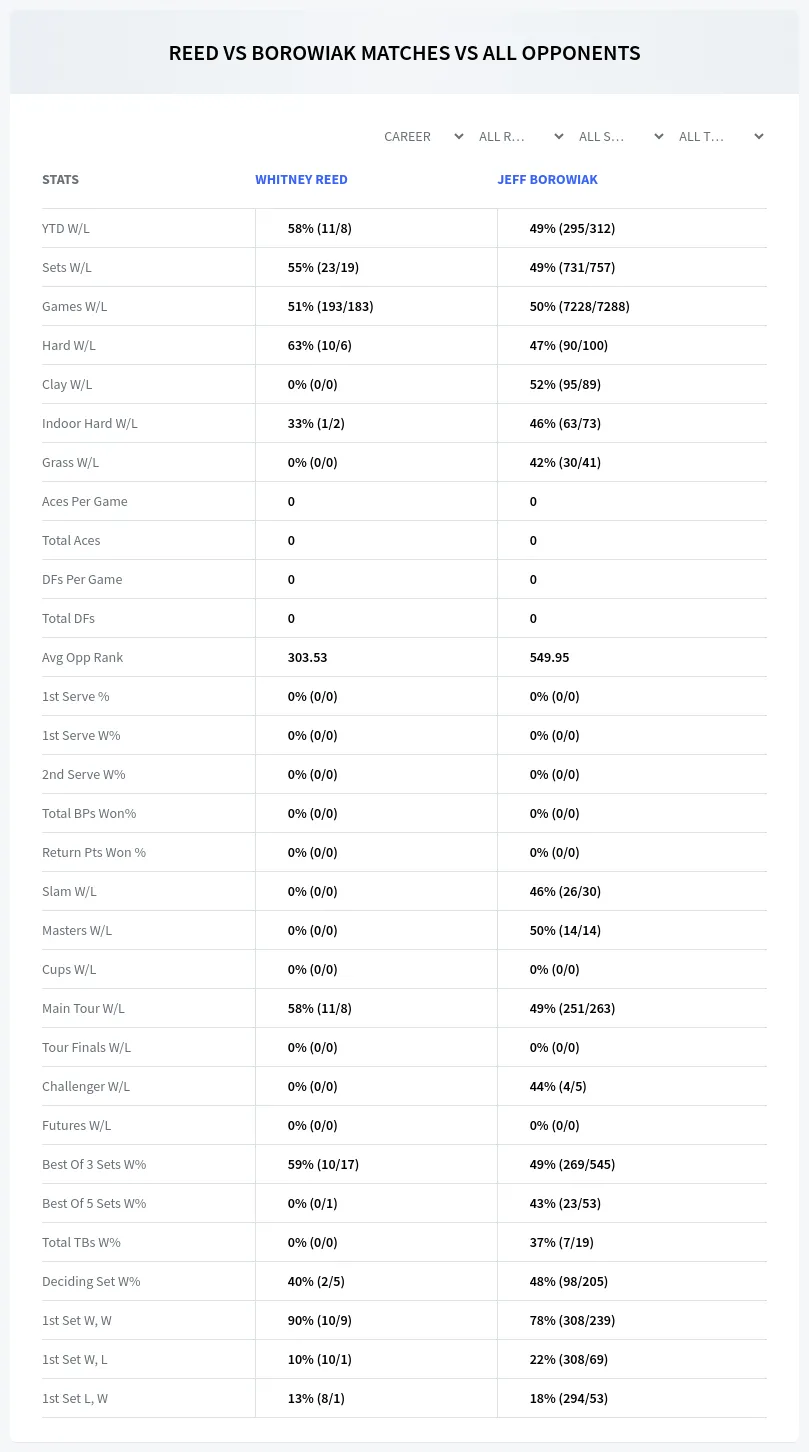Expand the ALL R... filter dropdown
The image size is (809, 1452).
point(521,136)
